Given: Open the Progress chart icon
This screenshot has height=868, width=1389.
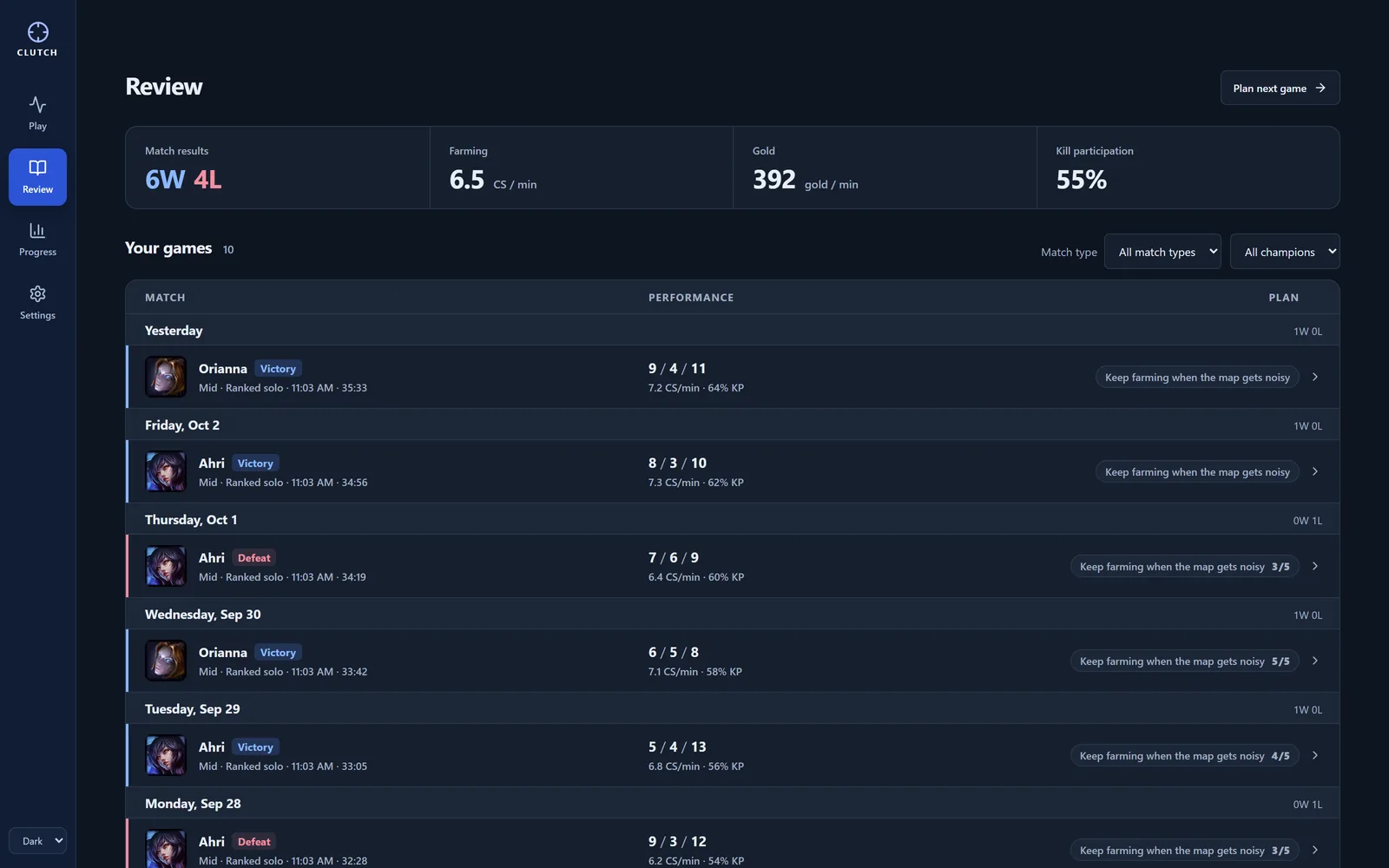Looking at the screenshot, I should tap(37, 230).
